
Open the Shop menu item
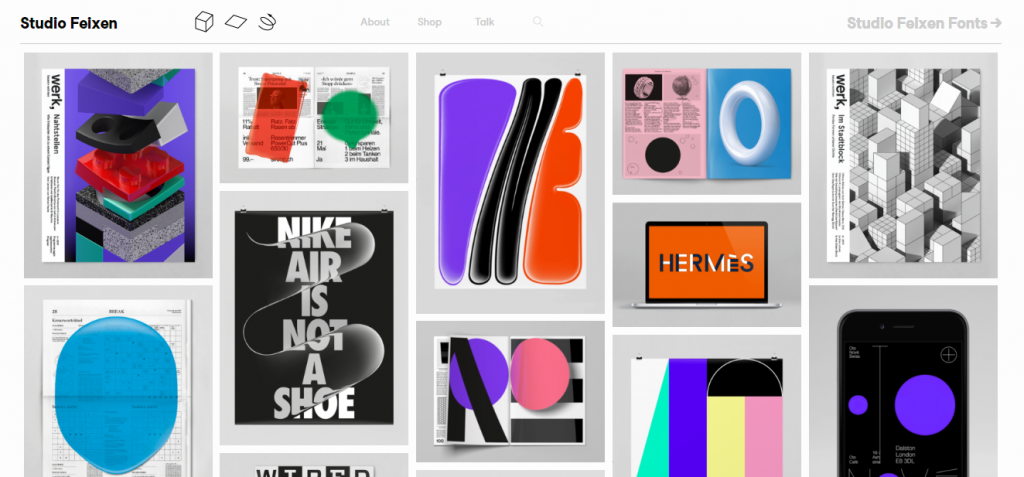429,22
